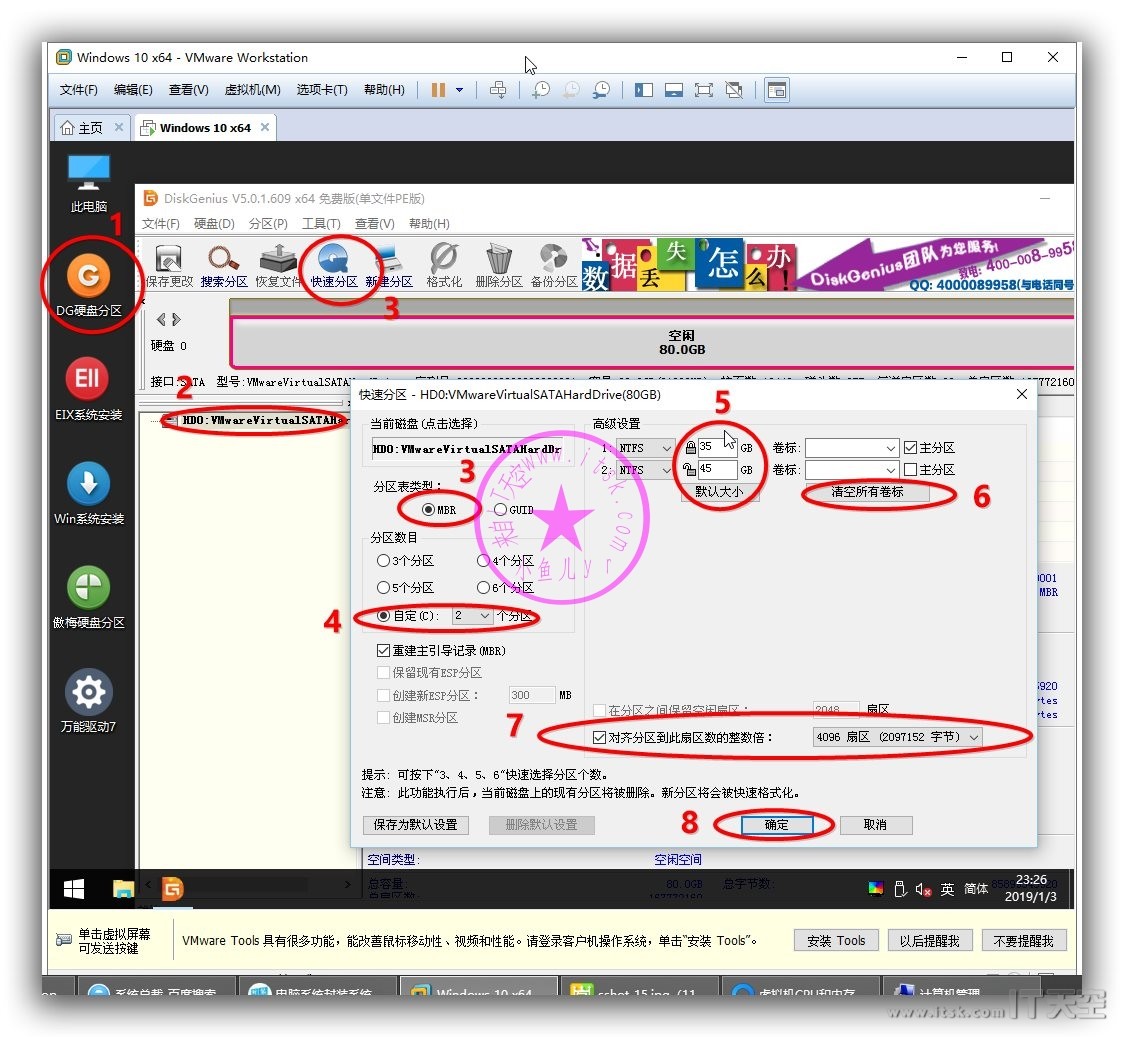The image size is (1124, 1037).
Task: Click the muted volume tray icon
Action: [x=923, y=889]
